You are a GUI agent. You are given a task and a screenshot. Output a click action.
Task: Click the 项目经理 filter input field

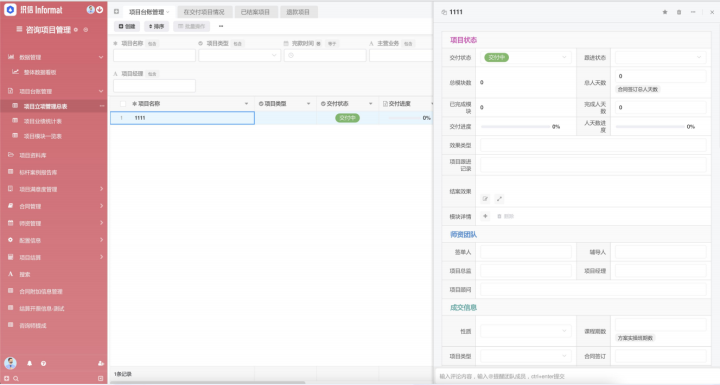154,85
